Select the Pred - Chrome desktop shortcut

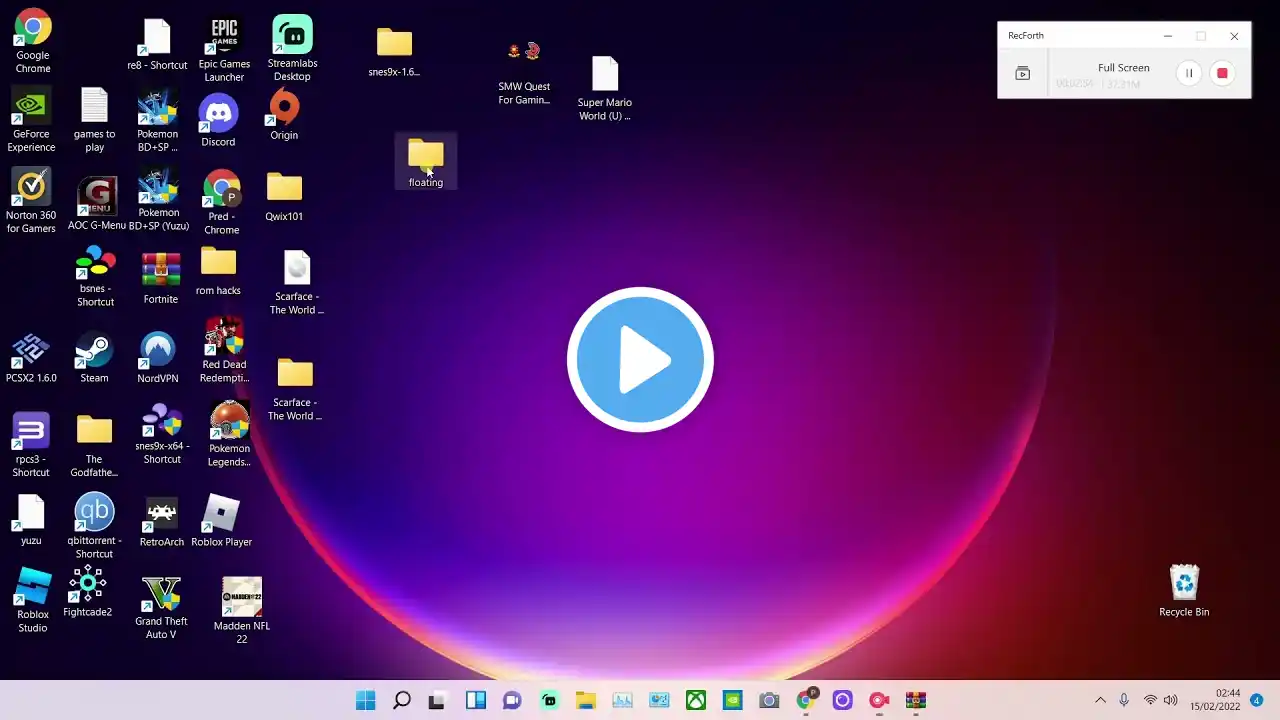tap(222, 203)
